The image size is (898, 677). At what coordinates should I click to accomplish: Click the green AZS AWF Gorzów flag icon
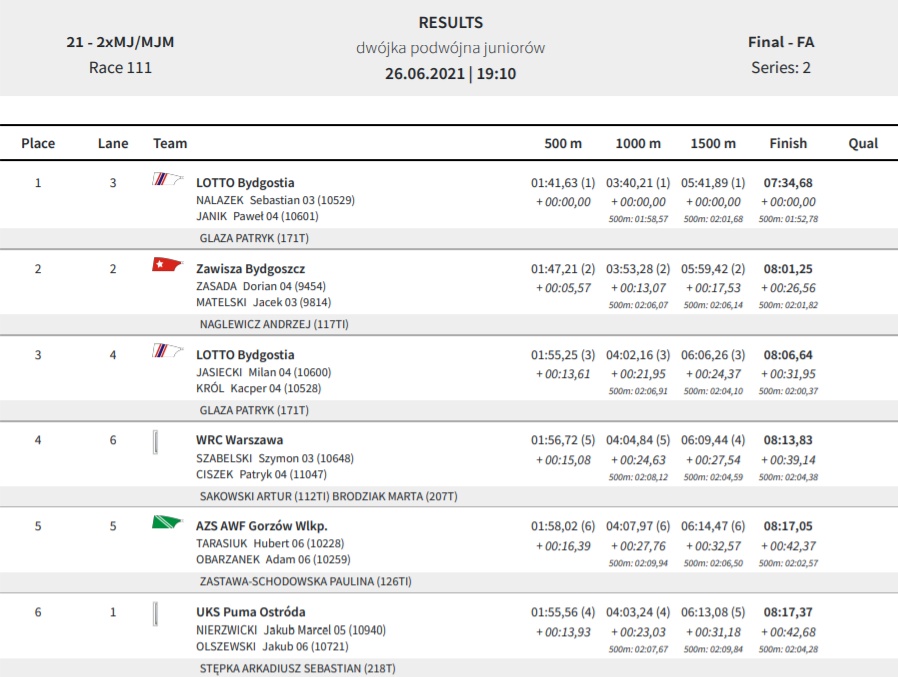click(x=167, y=522)
